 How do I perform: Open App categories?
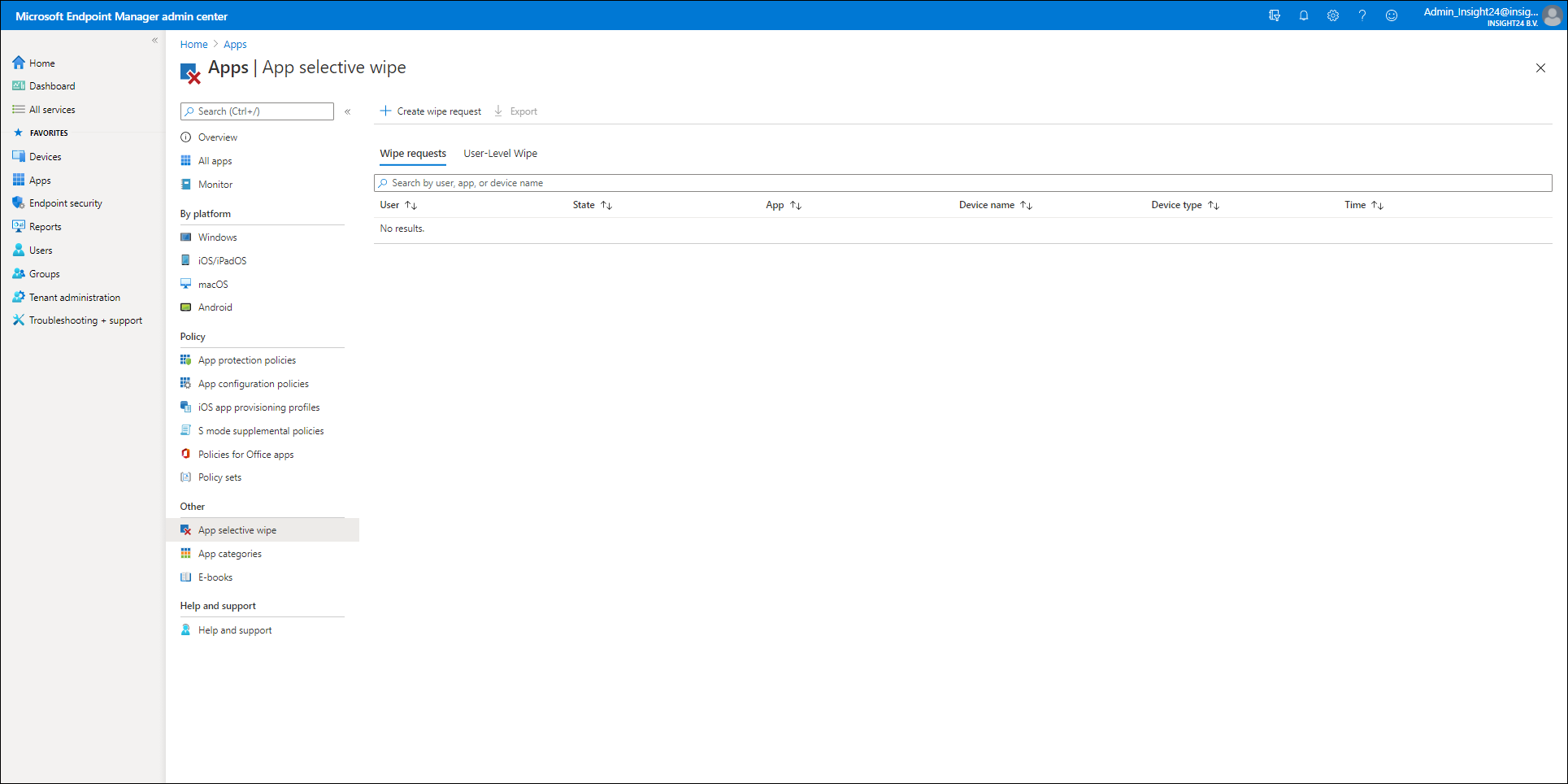(229, 554)
